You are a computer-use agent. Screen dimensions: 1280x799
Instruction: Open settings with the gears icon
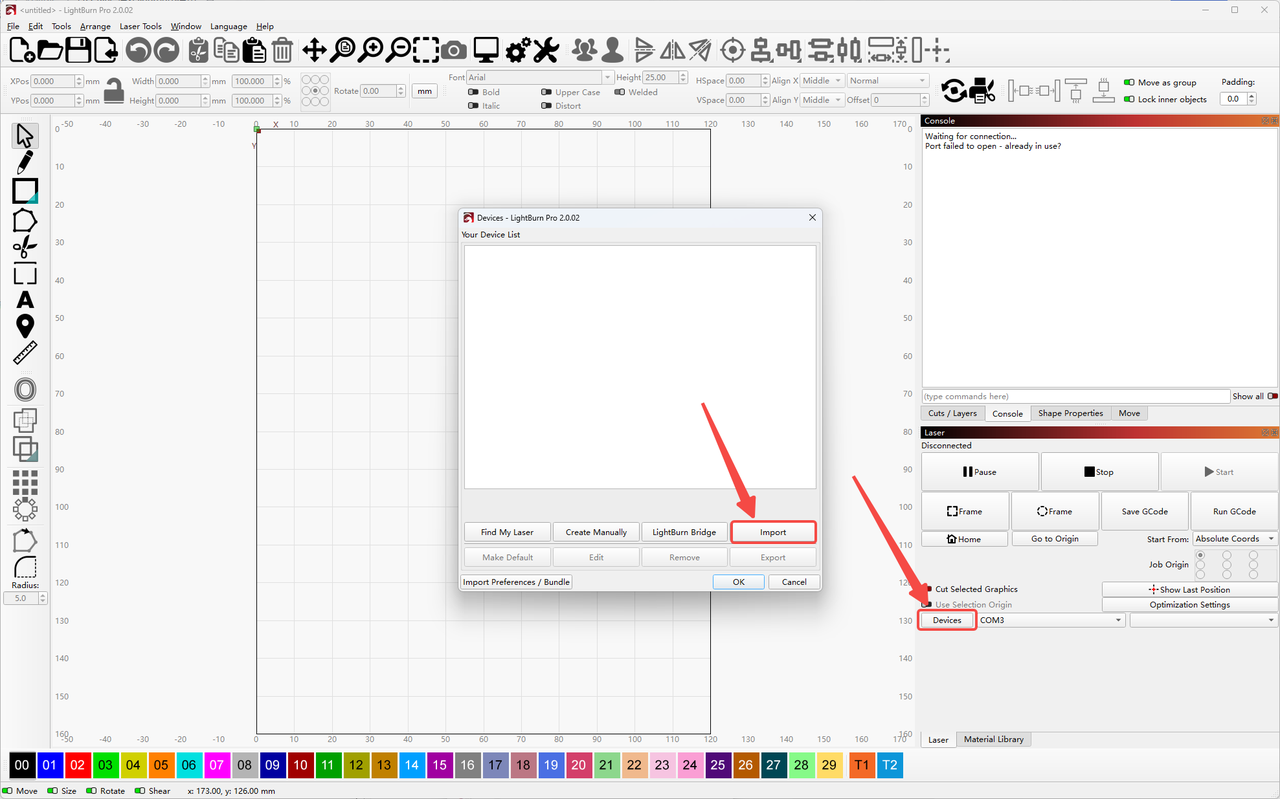pyautogui.click(x=518, y=49)
